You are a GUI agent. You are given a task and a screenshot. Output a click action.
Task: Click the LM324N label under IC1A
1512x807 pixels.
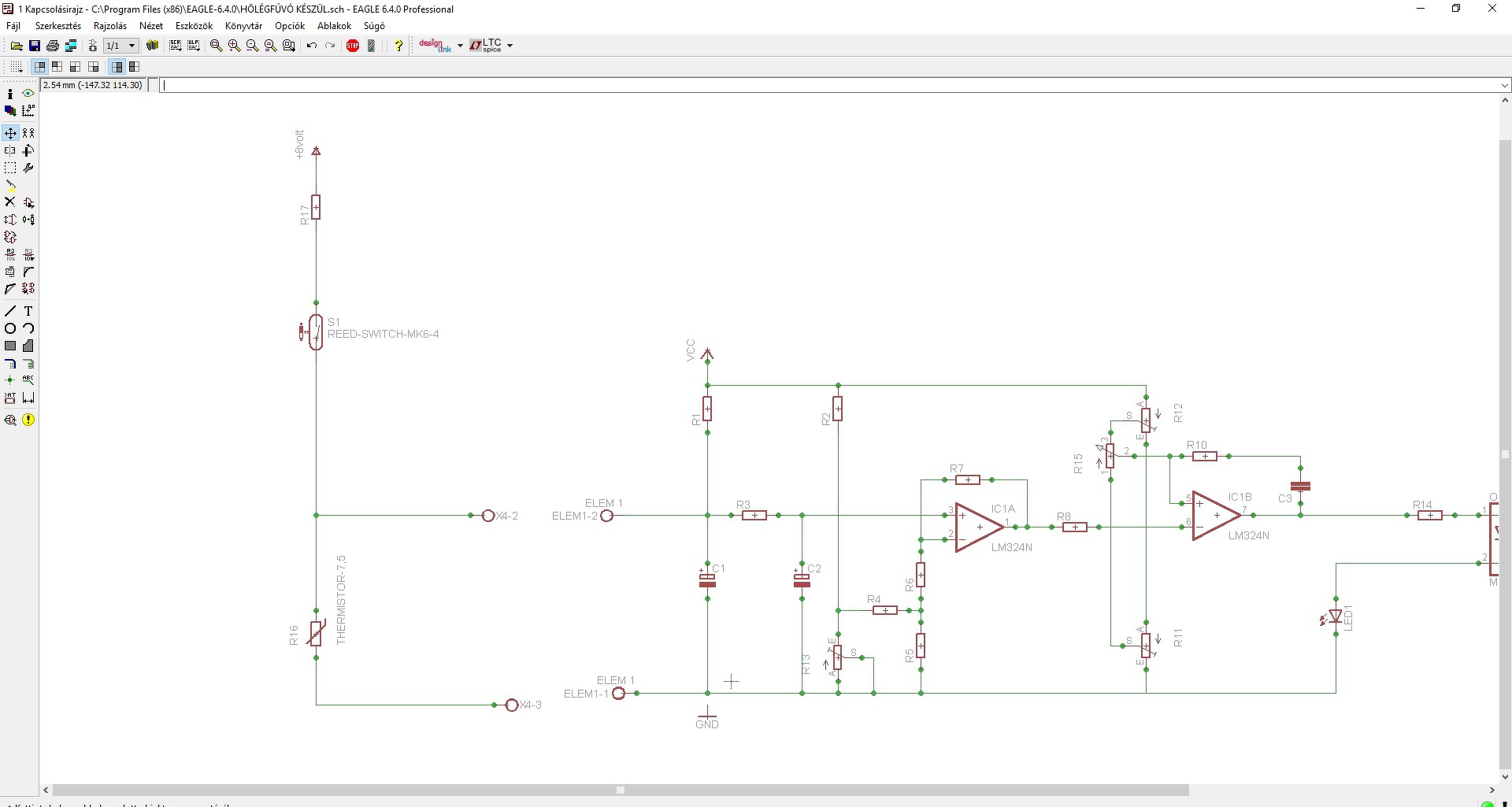pos(1012,547)
